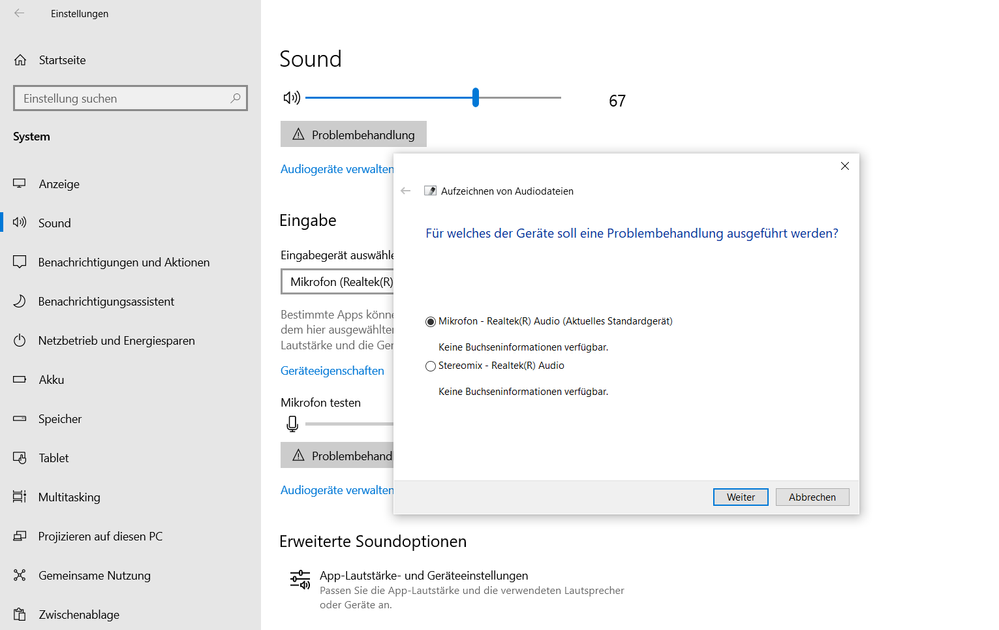Close the troubleshooting dialog with X
The image size is (999, 630).
pos(845,166)
